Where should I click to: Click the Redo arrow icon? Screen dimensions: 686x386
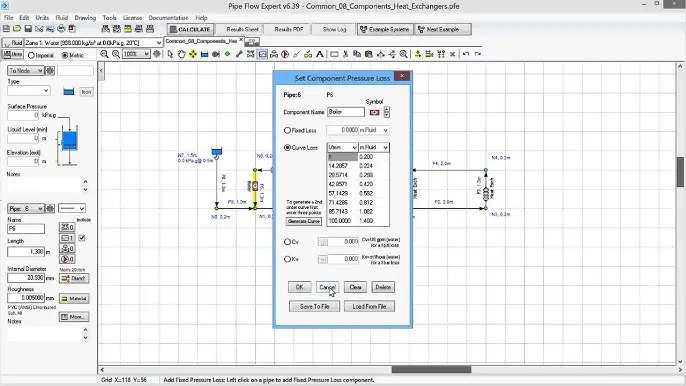(478, 54)
